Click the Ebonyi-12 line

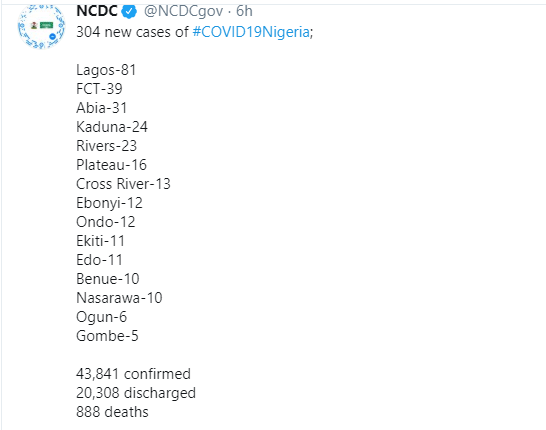click(109, 203)
